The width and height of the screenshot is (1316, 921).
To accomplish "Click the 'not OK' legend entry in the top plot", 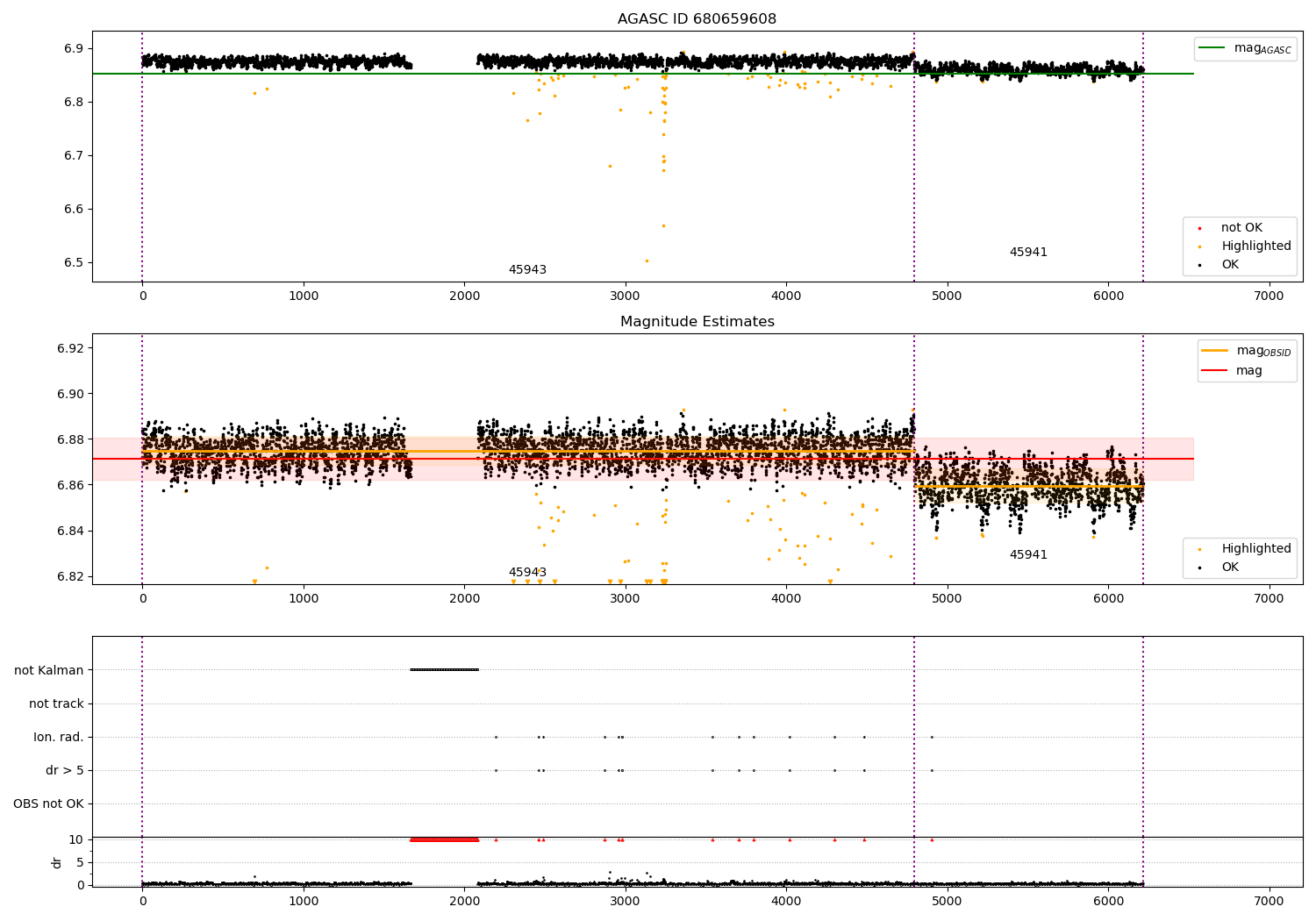I will point(1241,228).
